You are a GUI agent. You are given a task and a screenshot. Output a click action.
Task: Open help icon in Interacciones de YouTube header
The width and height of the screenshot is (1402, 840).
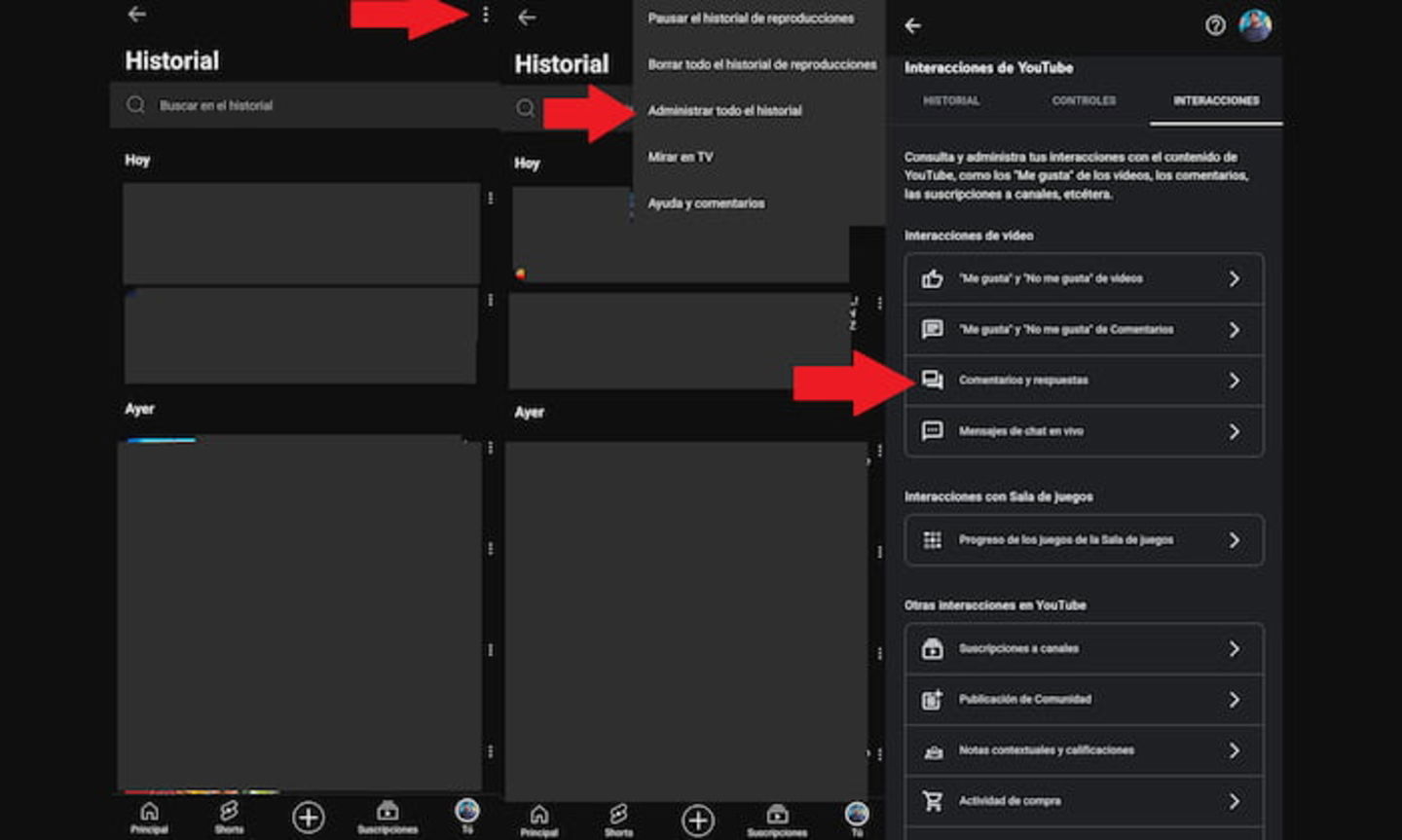(x=1215, y=26)
